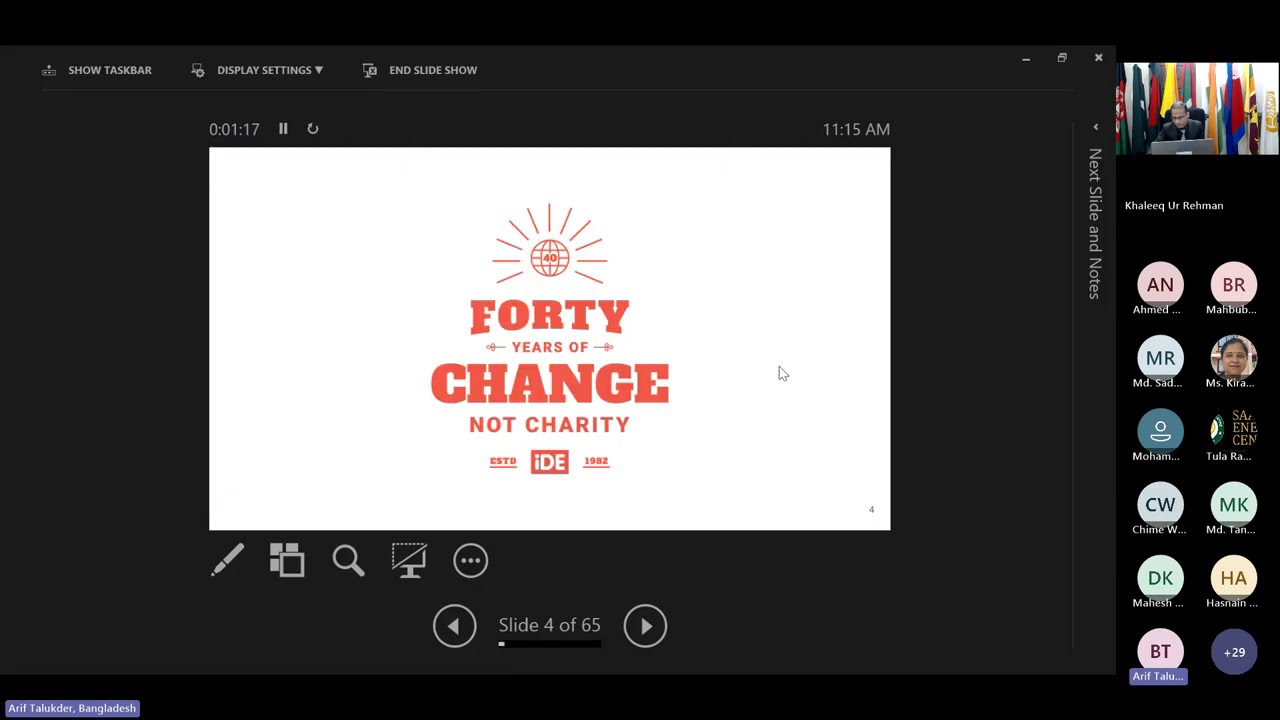Toggle black or unblack slide show
Screen dimensions: 1280x720
point(409,560)
